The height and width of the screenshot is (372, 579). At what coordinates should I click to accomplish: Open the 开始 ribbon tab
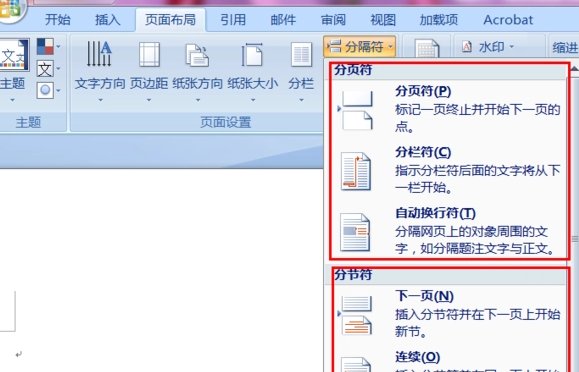tap(58, 20)
